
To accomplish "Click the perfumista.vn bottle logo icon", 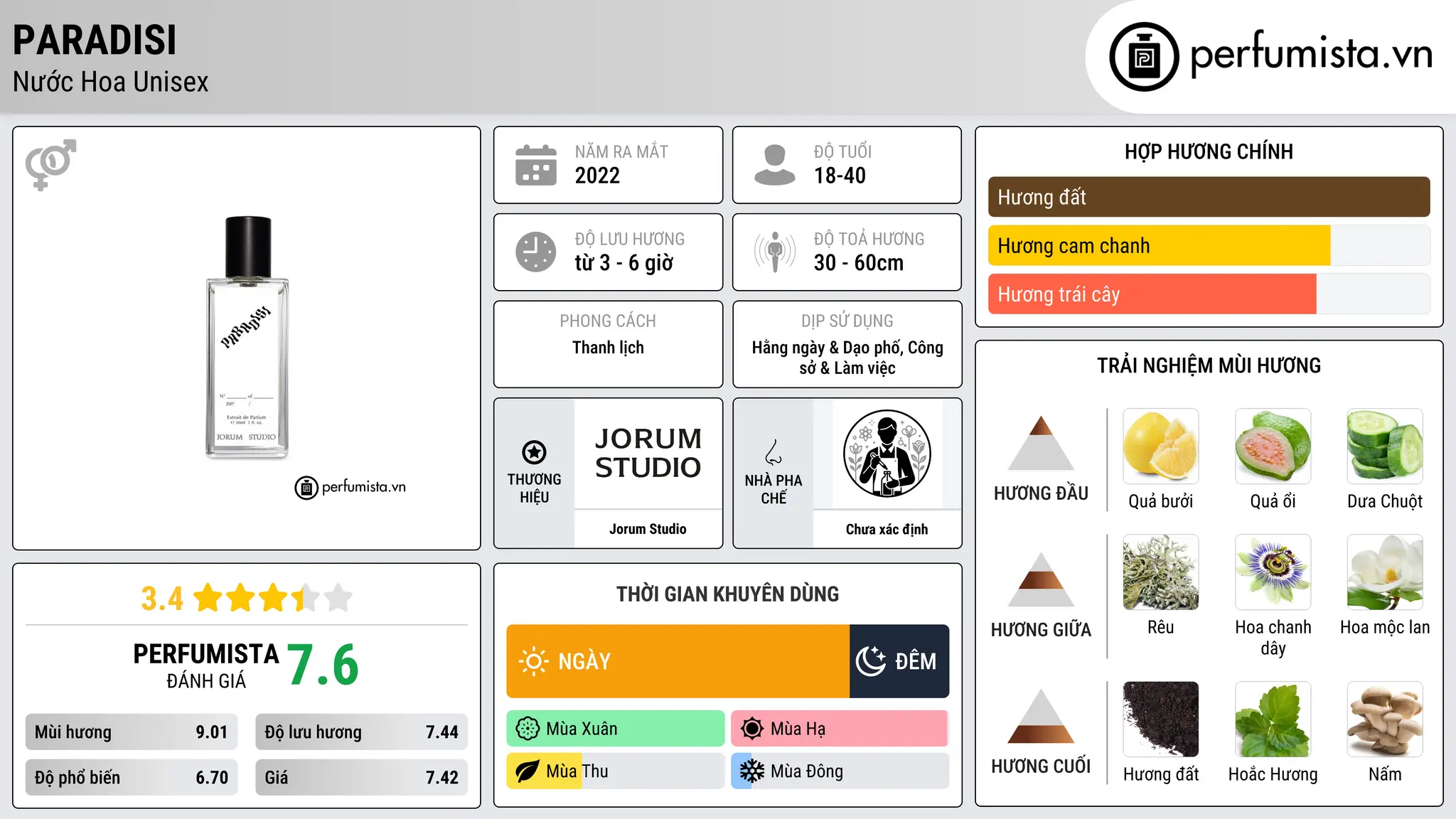I will 1144,57.
